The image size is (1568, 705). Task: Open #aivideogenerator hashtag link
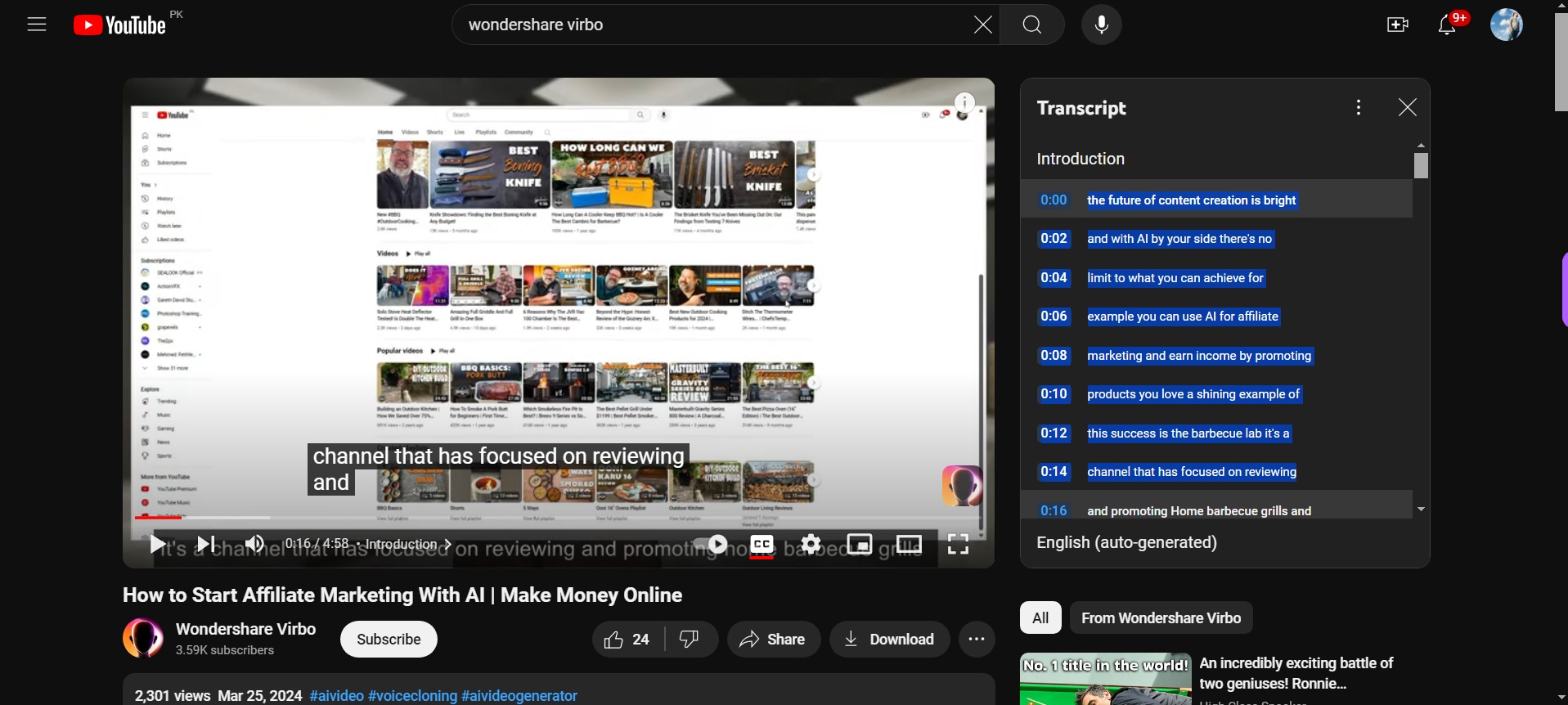[519, 696]
